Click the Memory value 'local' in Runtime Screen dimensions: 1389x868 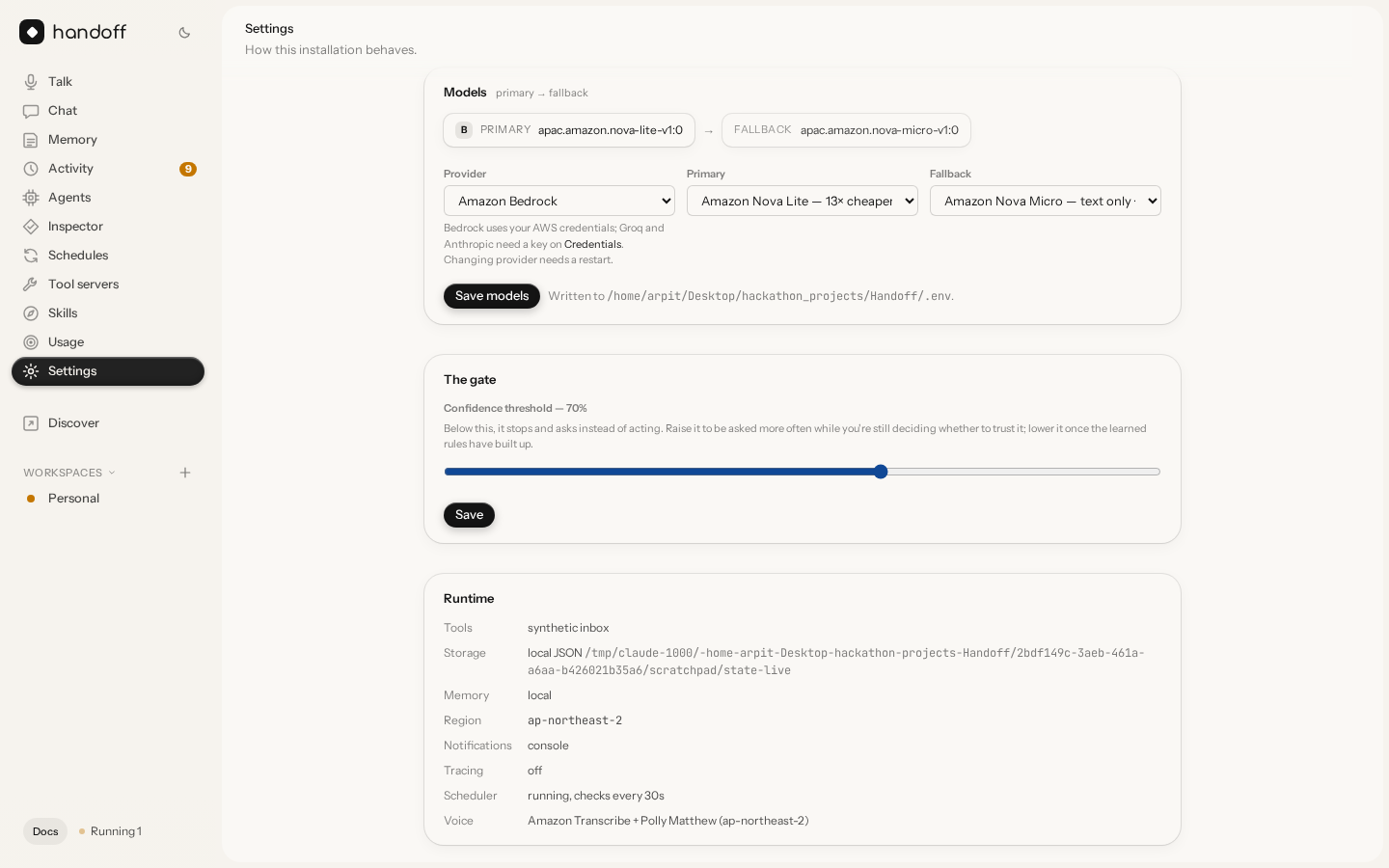(539, 695)
